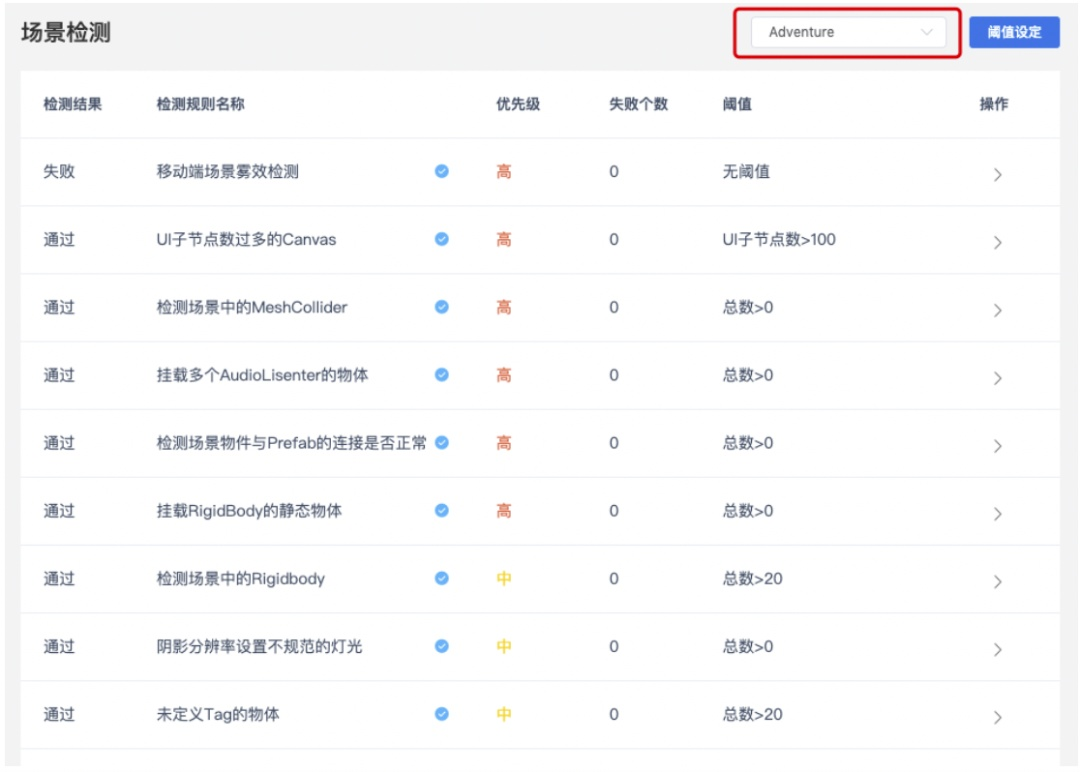Click the 未定义Tag的物体 rule name
The height and width of the screenshot is (772, 1080).
218,715
